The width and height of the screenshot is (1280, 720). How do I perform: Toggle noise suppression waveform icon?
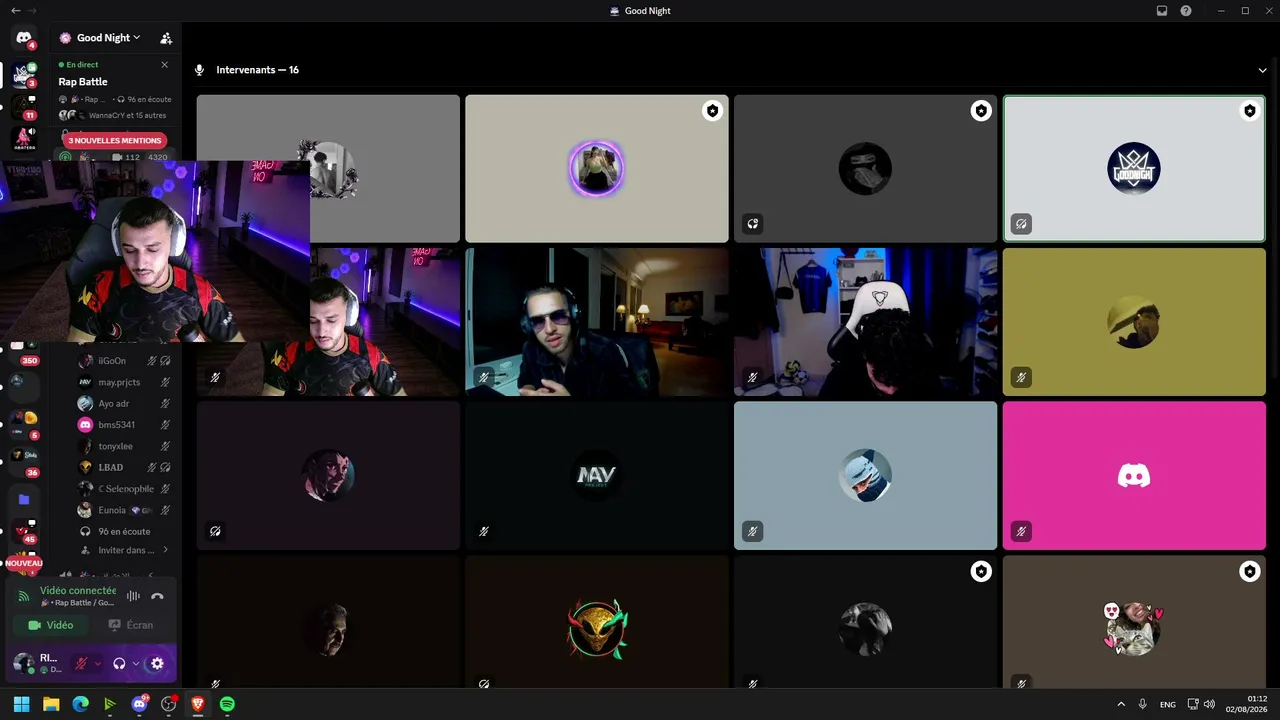133,596
